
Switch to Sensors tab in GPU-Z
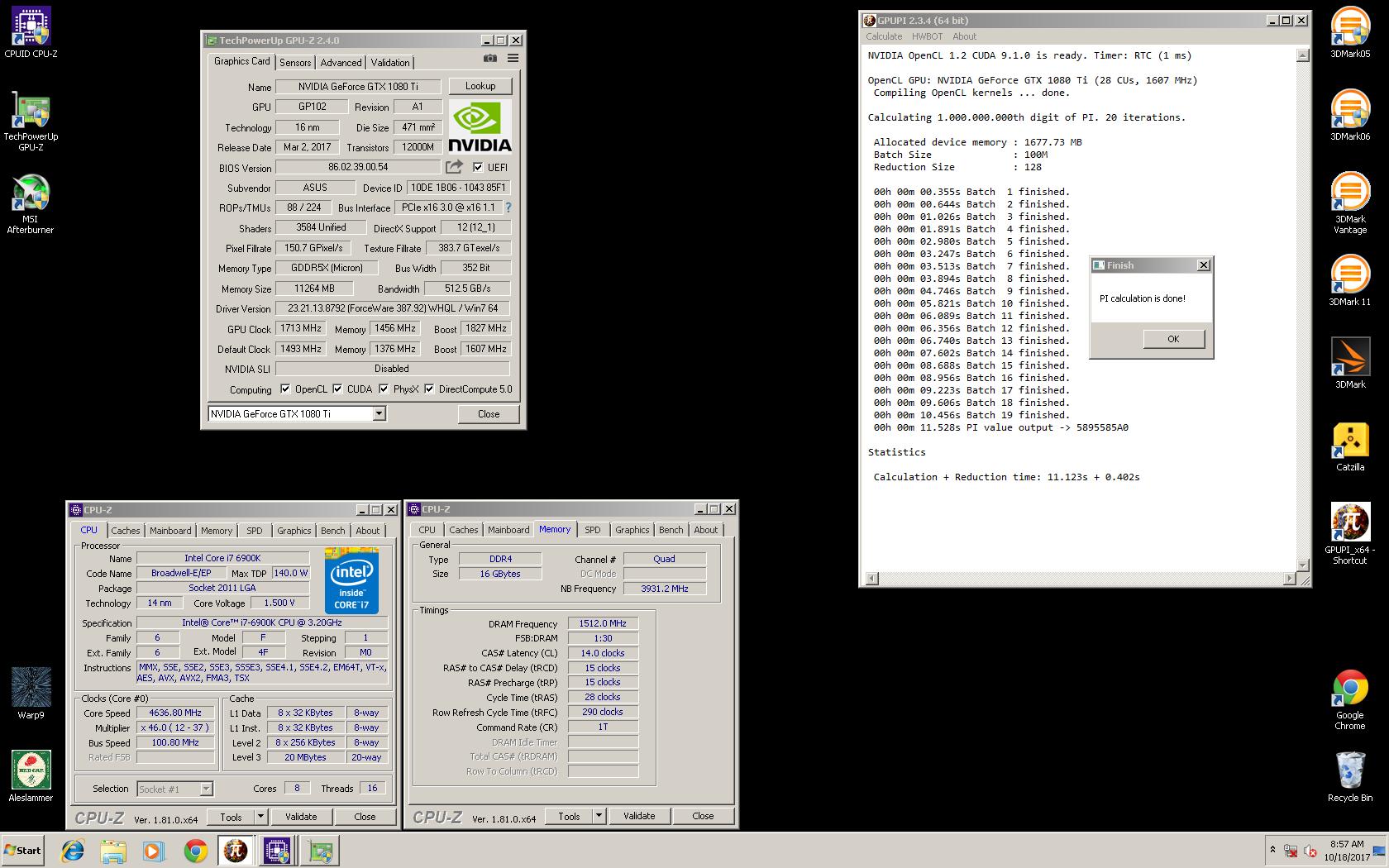[x=295, y=63]
